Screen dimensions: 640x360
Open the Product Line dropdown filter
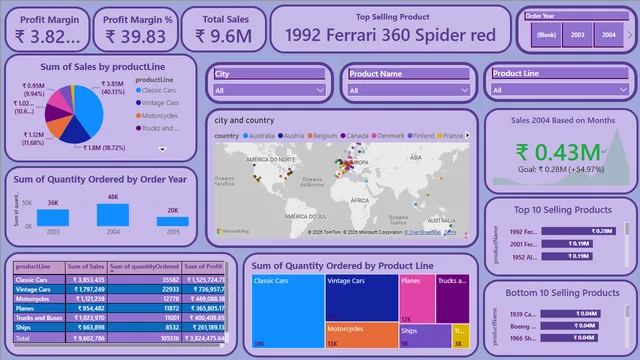(x=560, y=90)
